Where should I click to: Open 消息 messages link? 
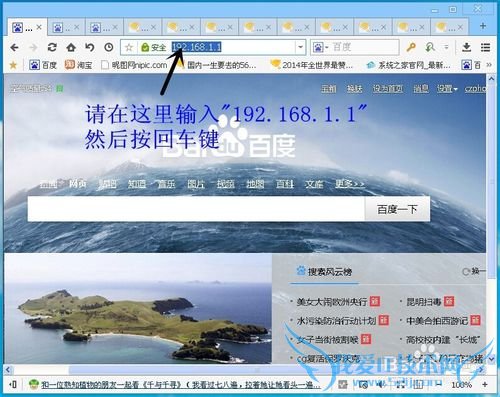click(x=421, y=89)
